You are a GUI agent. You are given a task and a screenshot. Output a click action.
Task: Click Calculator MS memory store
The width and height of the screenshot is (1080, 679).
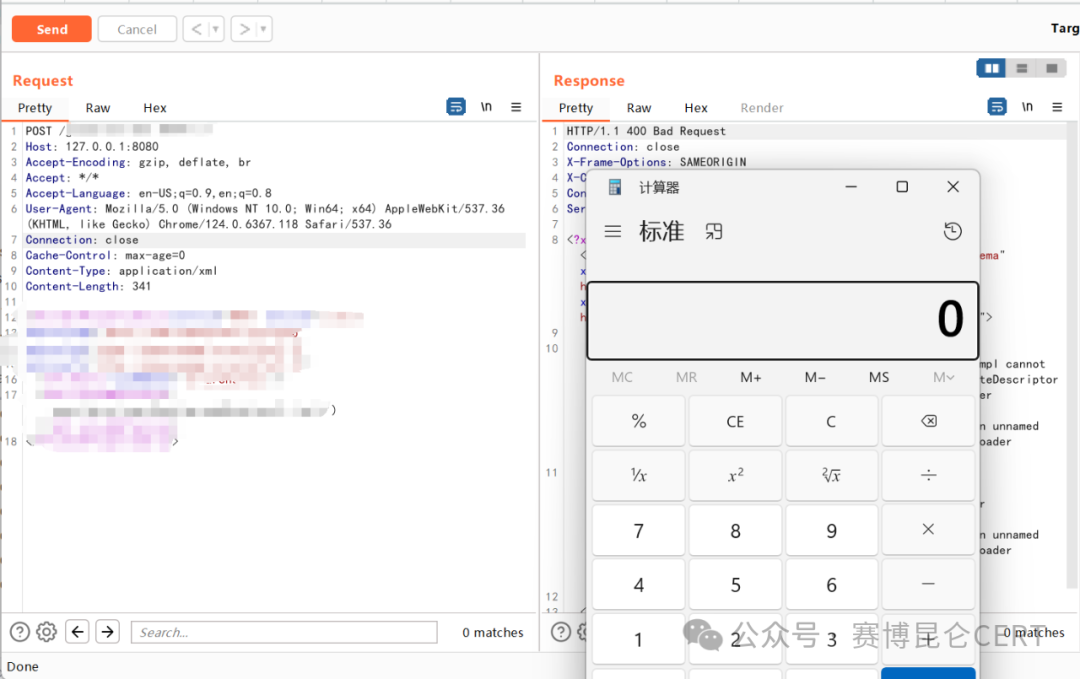pos(879,377)
